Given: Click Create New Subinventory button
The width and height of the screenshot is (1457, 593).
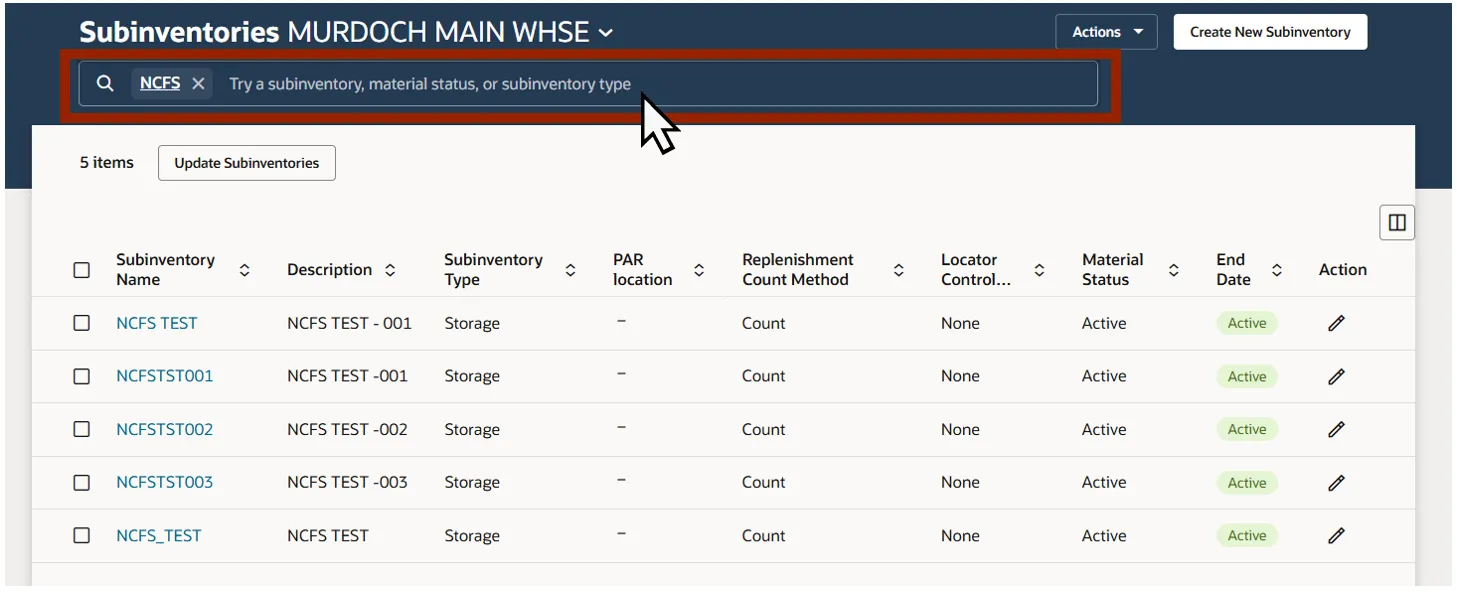Looking at the screenshot, I should coord(1270,32).
